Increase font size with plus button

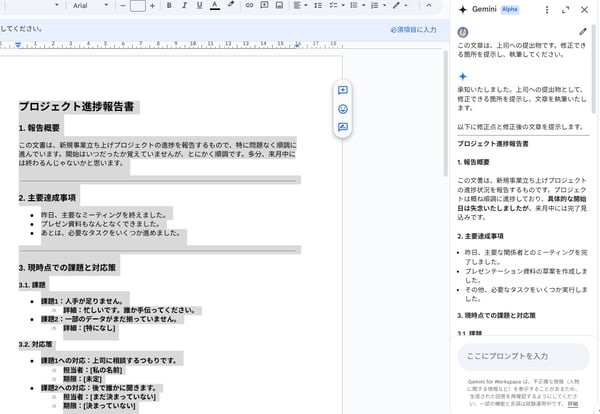152,5
